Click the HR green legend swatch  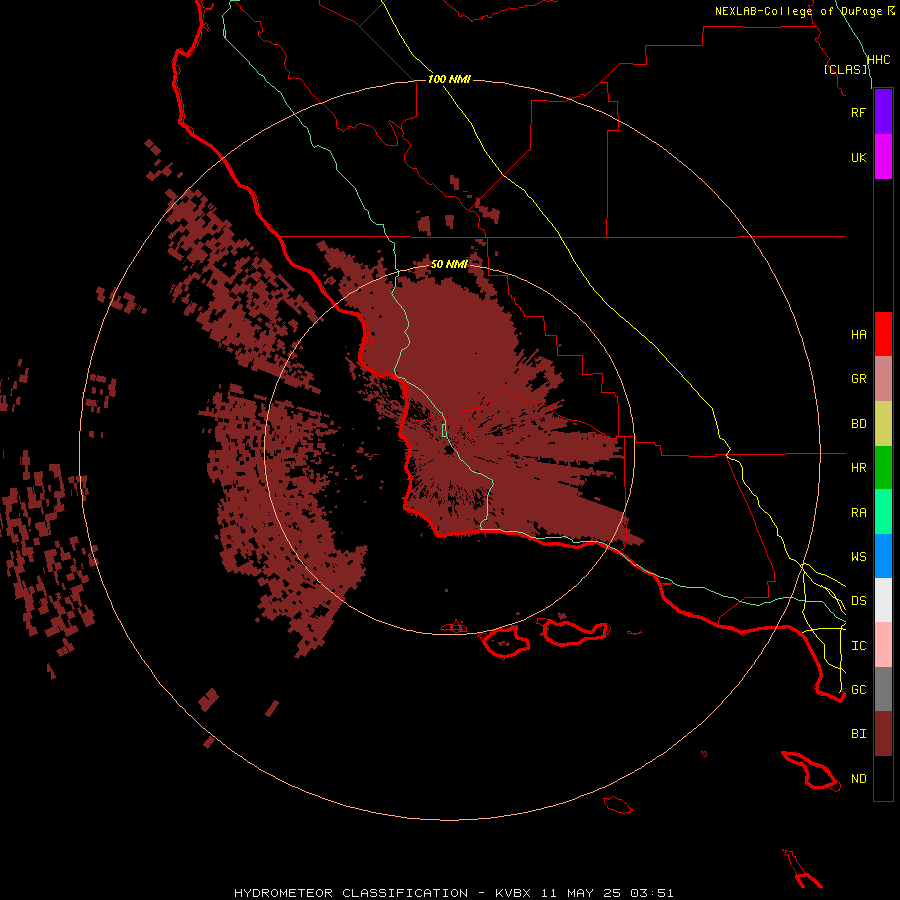883,468
